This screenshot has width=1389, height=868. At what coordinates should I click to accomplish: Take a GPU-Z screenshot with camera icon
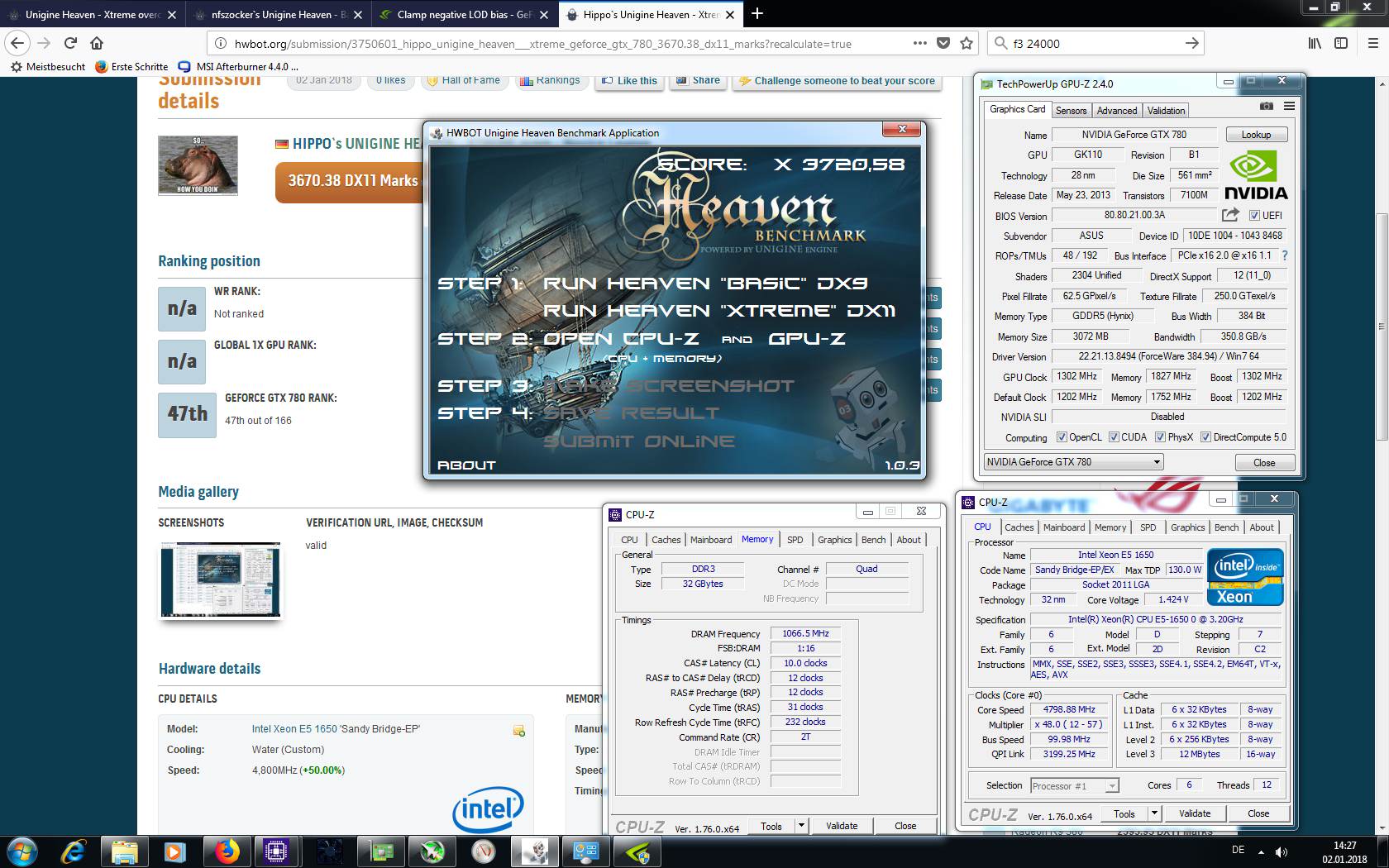1267,107
